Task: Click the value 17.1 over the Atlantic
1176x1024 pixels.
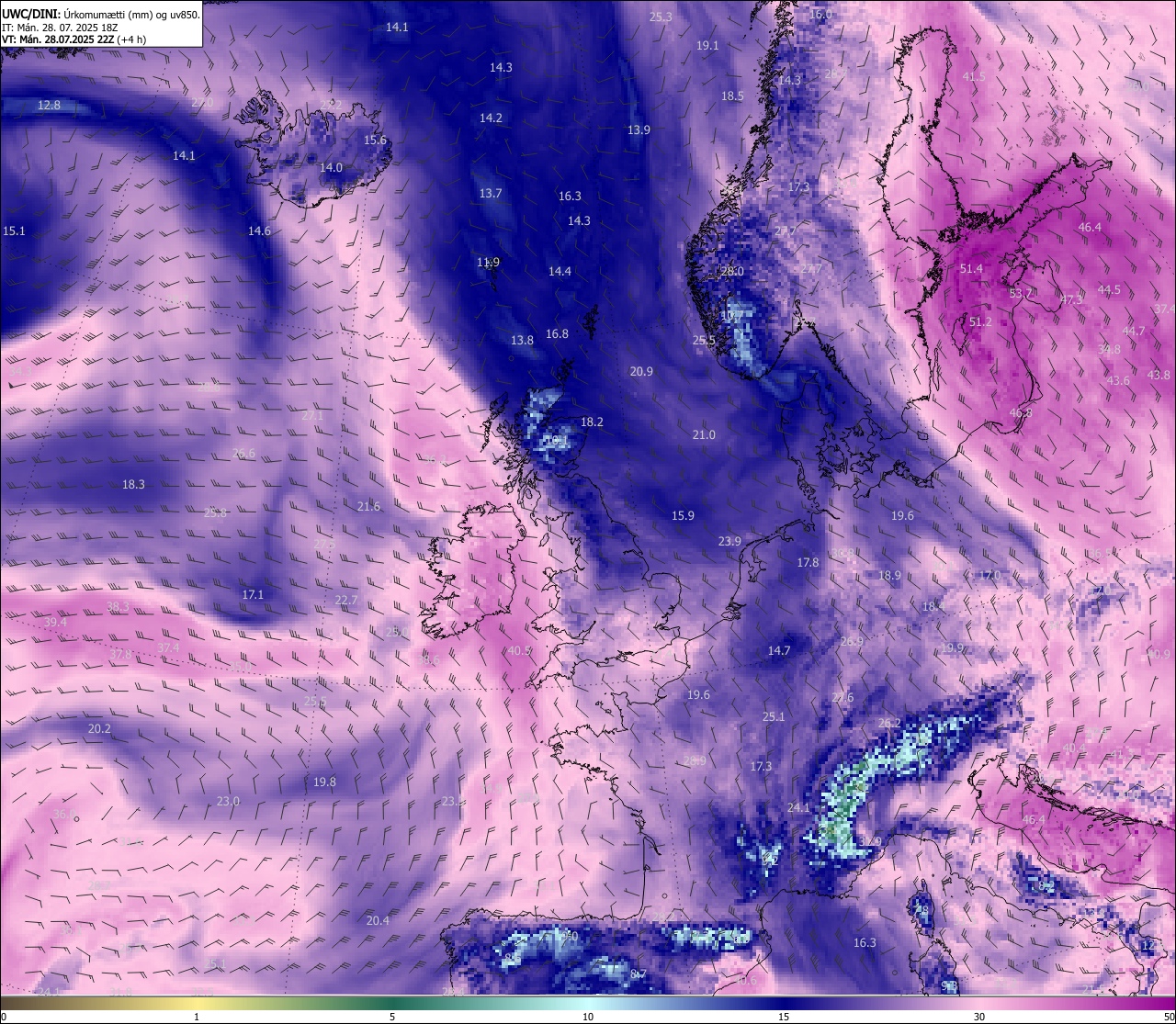Action: (253, 595)
